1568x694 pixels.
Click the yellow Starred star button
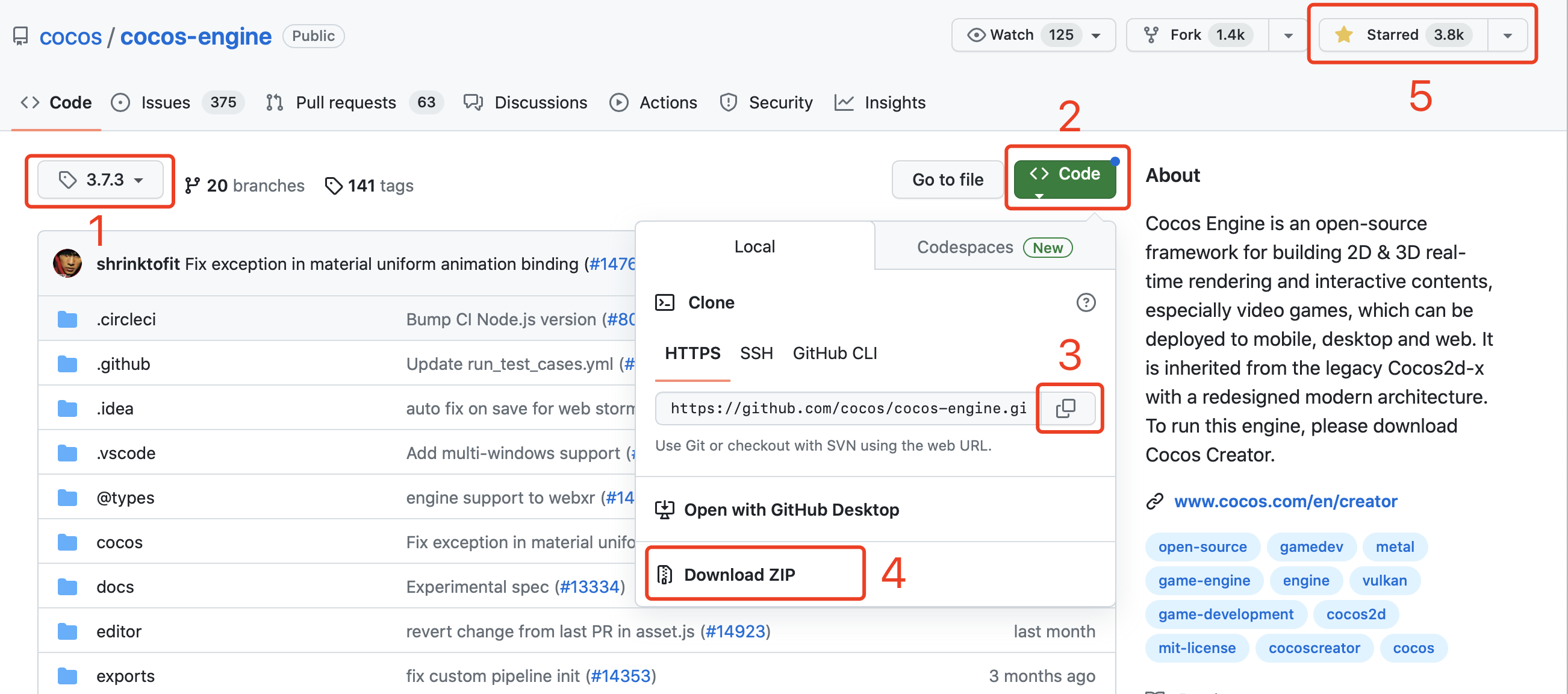[1404, 36]
